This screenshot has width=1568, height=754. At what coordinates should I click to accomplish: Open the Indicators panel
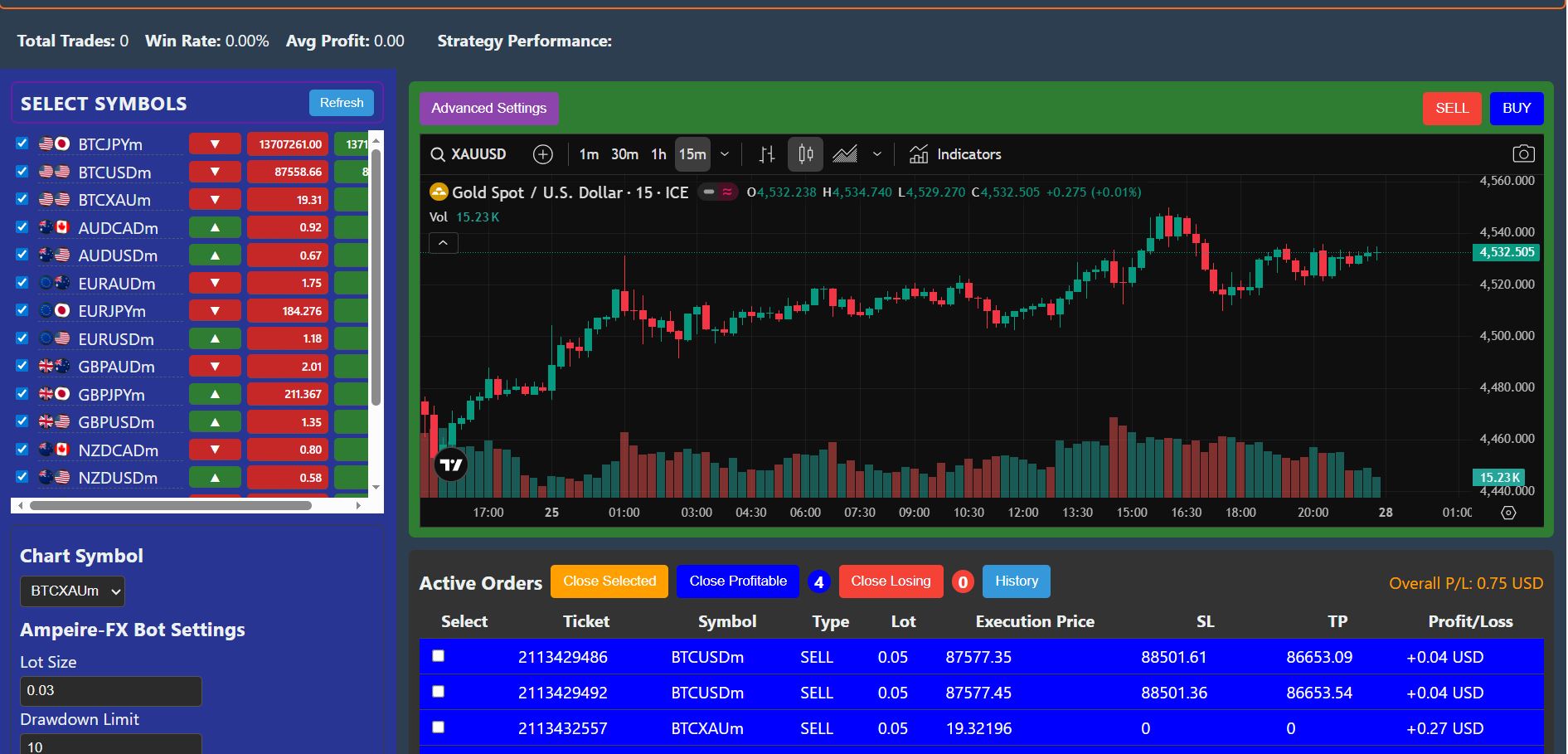955,154
